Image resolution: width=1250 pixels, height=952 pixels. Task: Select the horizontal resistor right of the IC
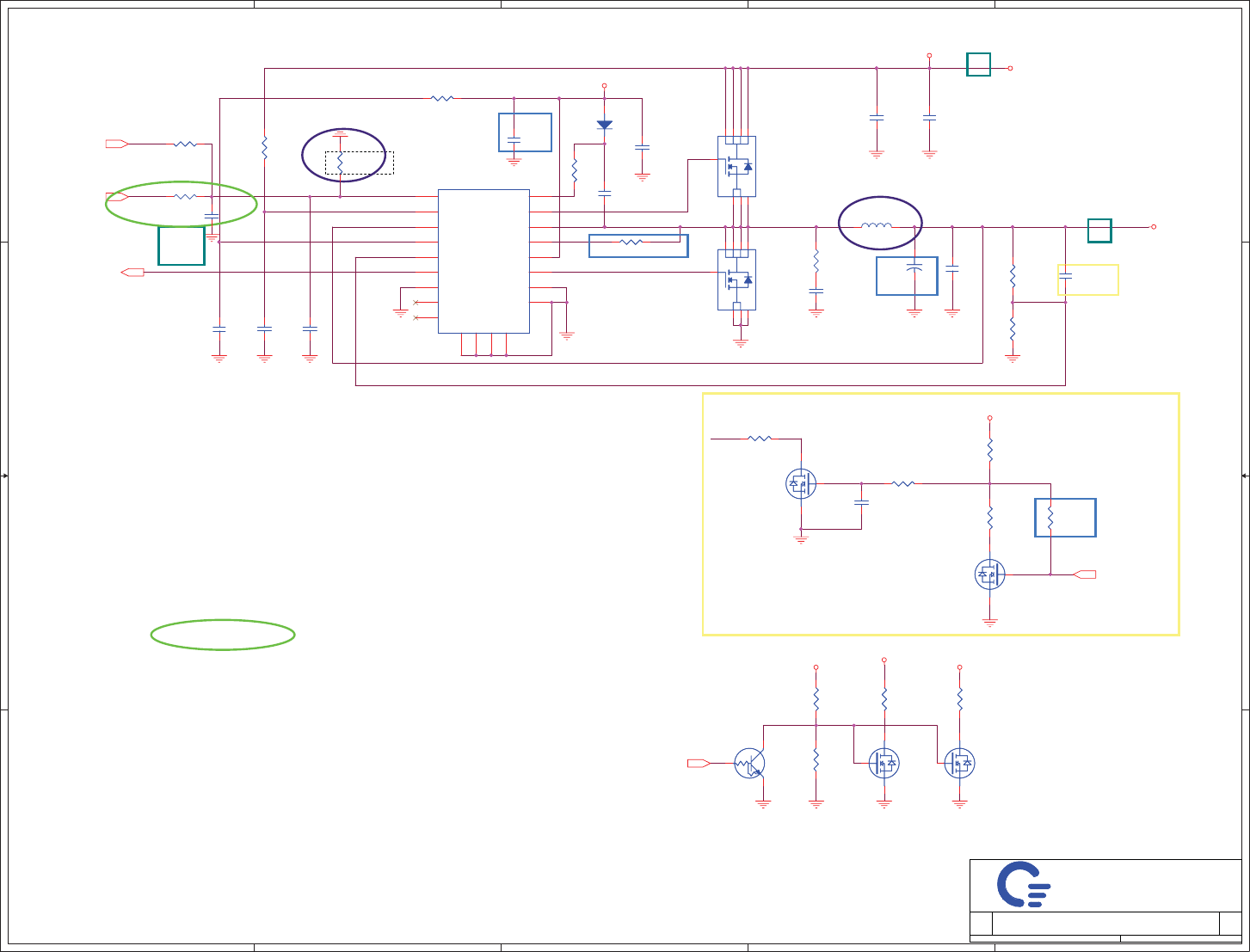click(x=631, y=243)
